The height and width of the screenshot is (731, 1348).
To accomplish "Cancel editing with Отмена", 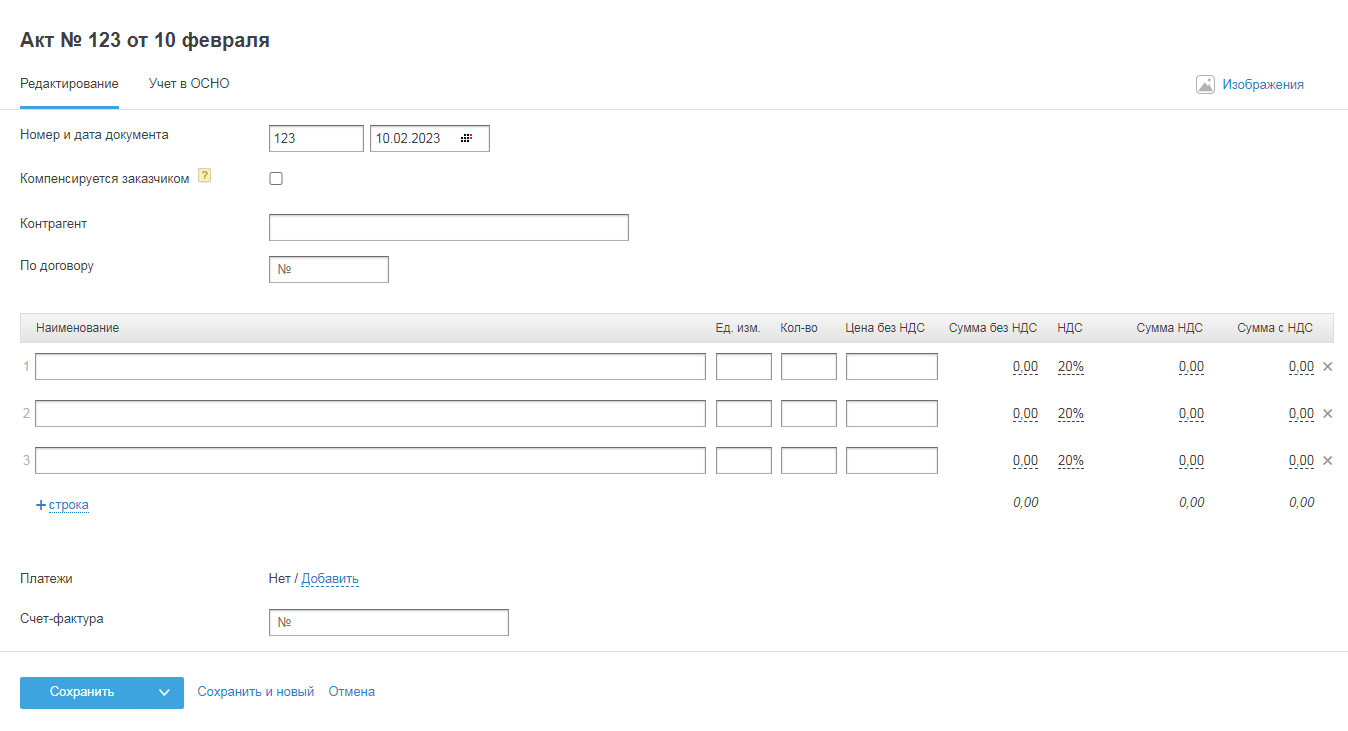I will 352,692.
